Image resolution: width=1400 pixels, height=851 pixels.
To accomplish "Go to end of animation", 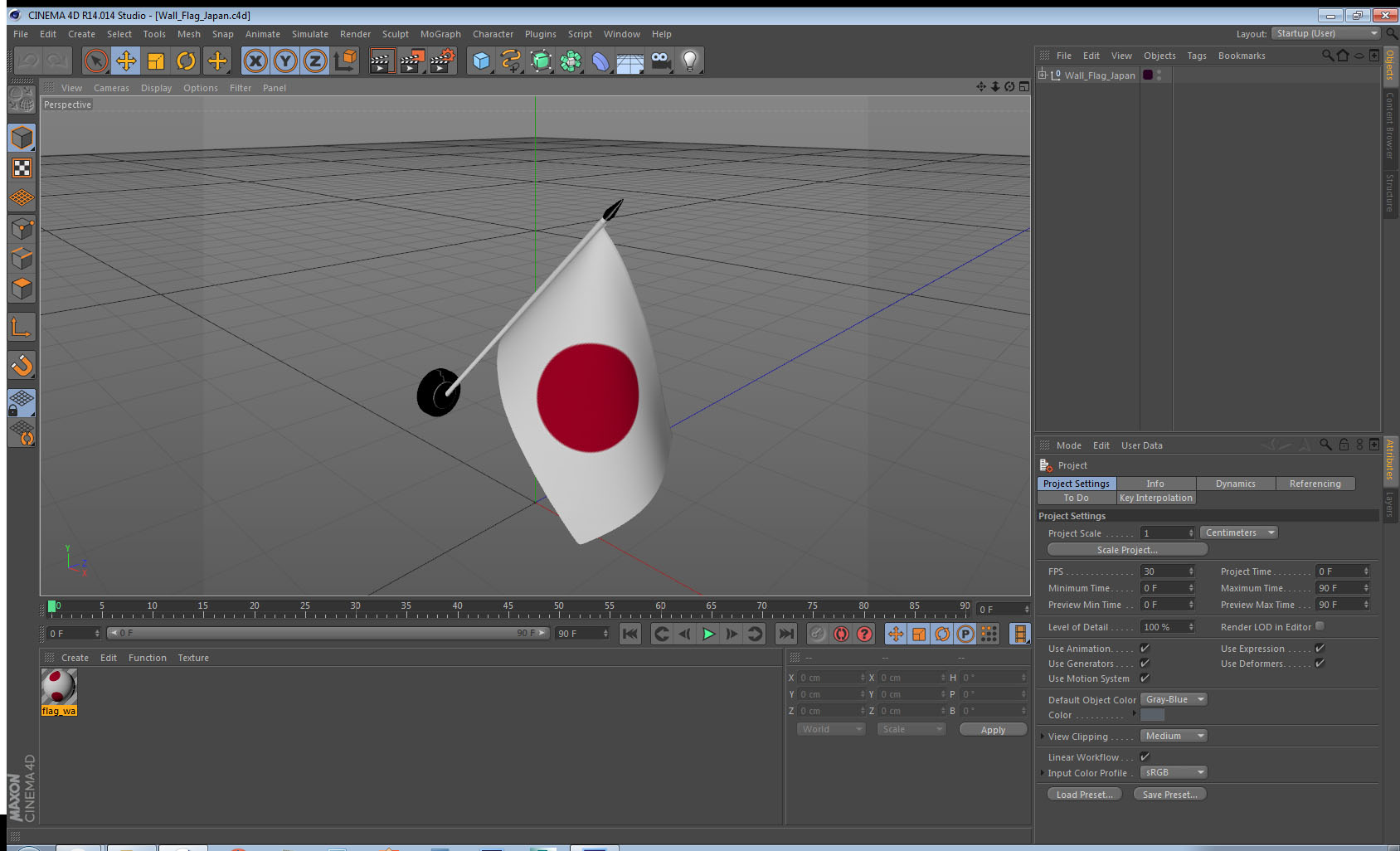I will tap(785, 634).
